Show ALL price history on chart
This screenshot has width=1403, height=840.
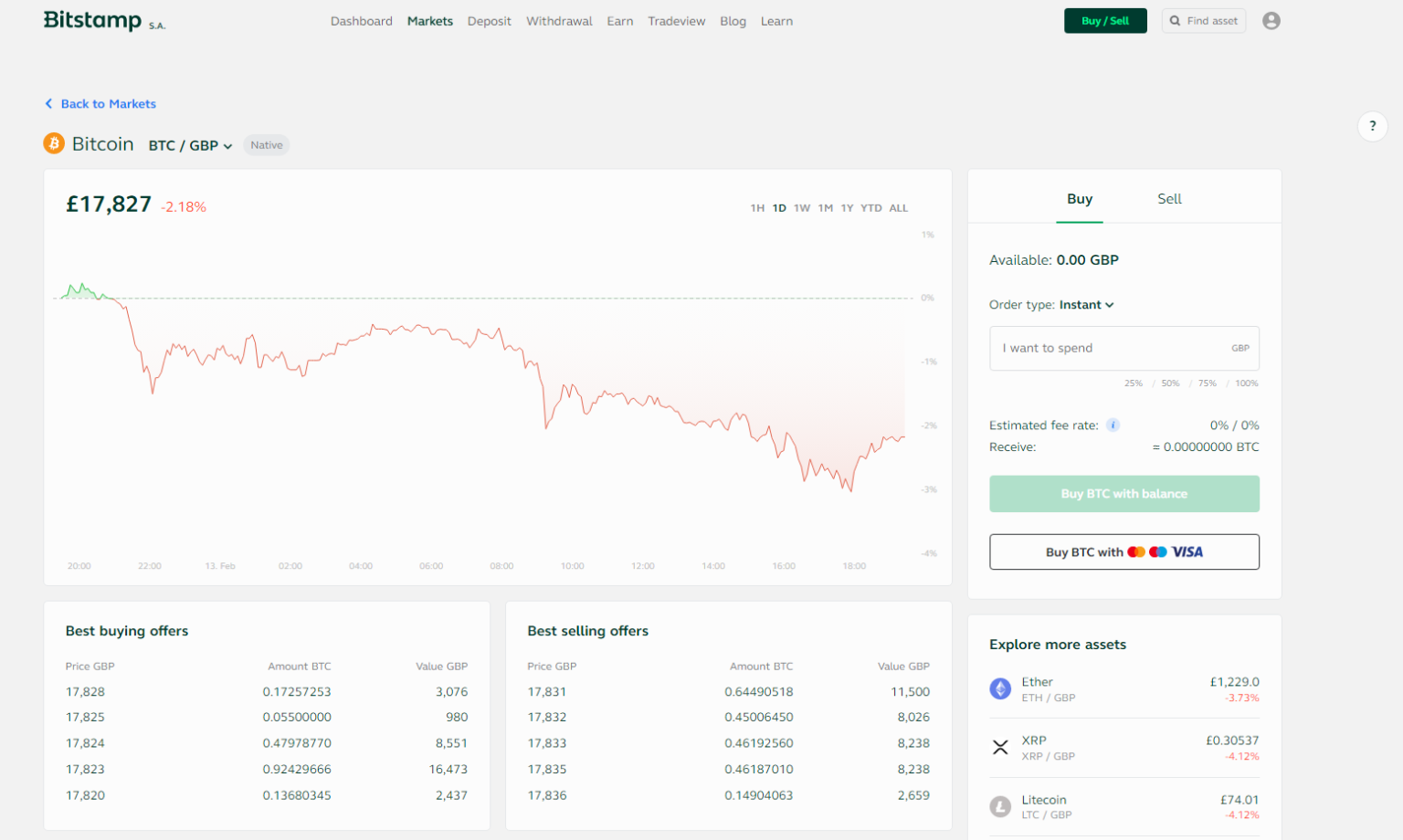coord(899,207)
